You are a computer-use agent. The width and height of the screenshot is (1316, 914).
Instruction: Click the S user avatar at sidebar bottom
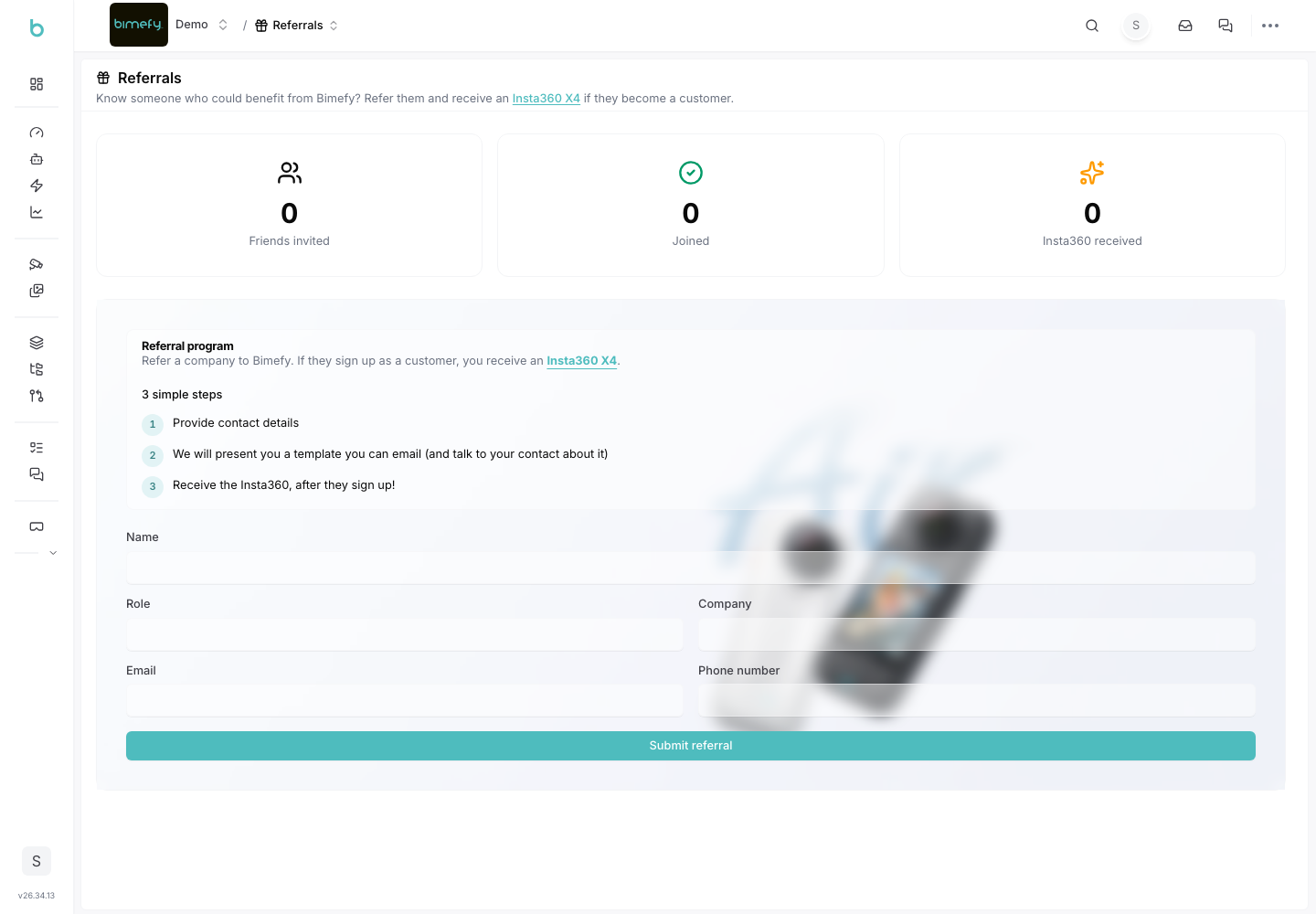pyautogui.click(x=37, y=861)
